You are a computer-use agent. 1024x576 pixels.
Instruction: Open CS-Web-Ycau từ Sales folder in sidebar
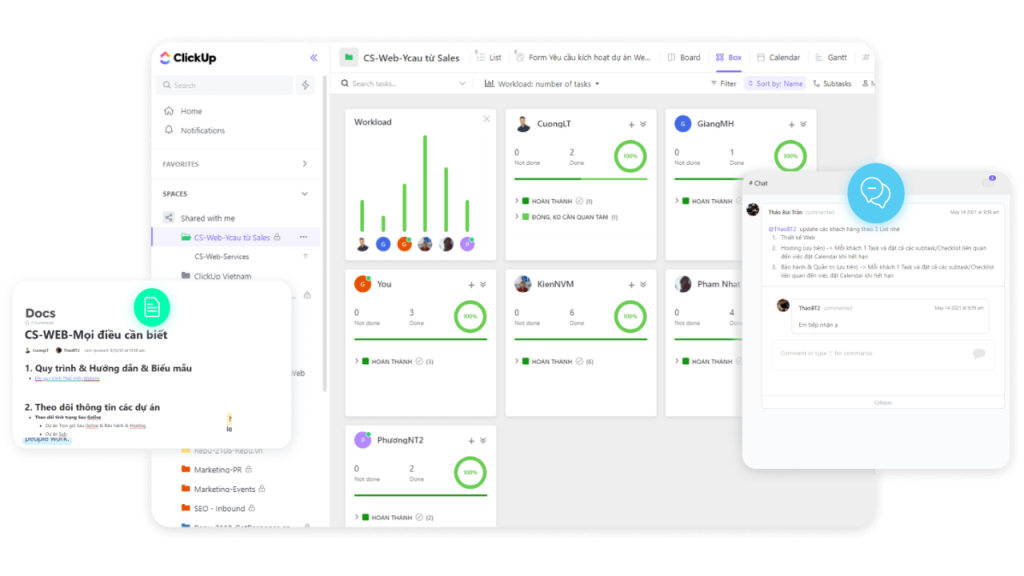point(232,237)
